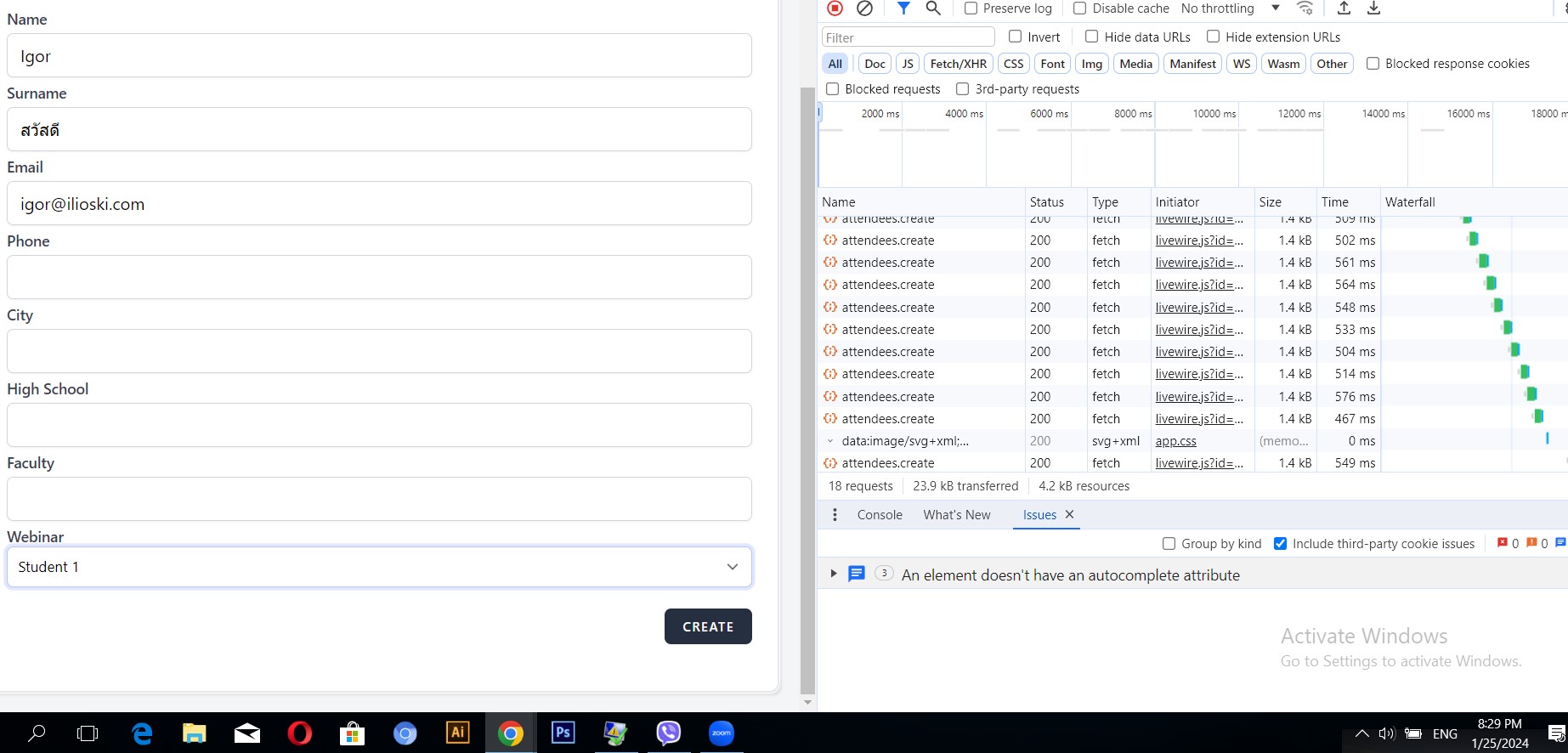Screen dimensions: 1568x753
Task: Open the Webinar select dropdown
Action: [x=379, y=567]
